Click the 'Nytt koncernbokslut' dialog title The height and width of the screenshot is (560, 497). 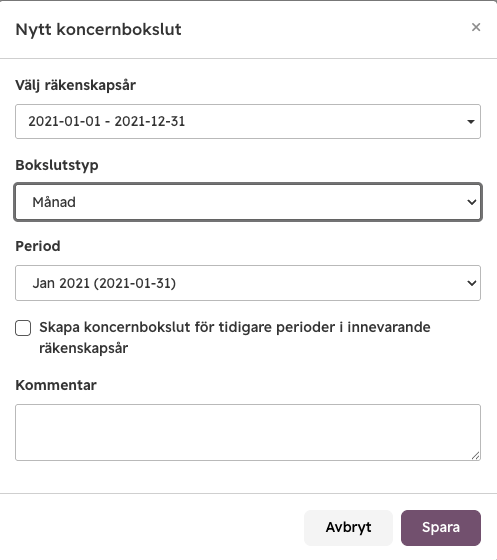click(x=99, y=29)
